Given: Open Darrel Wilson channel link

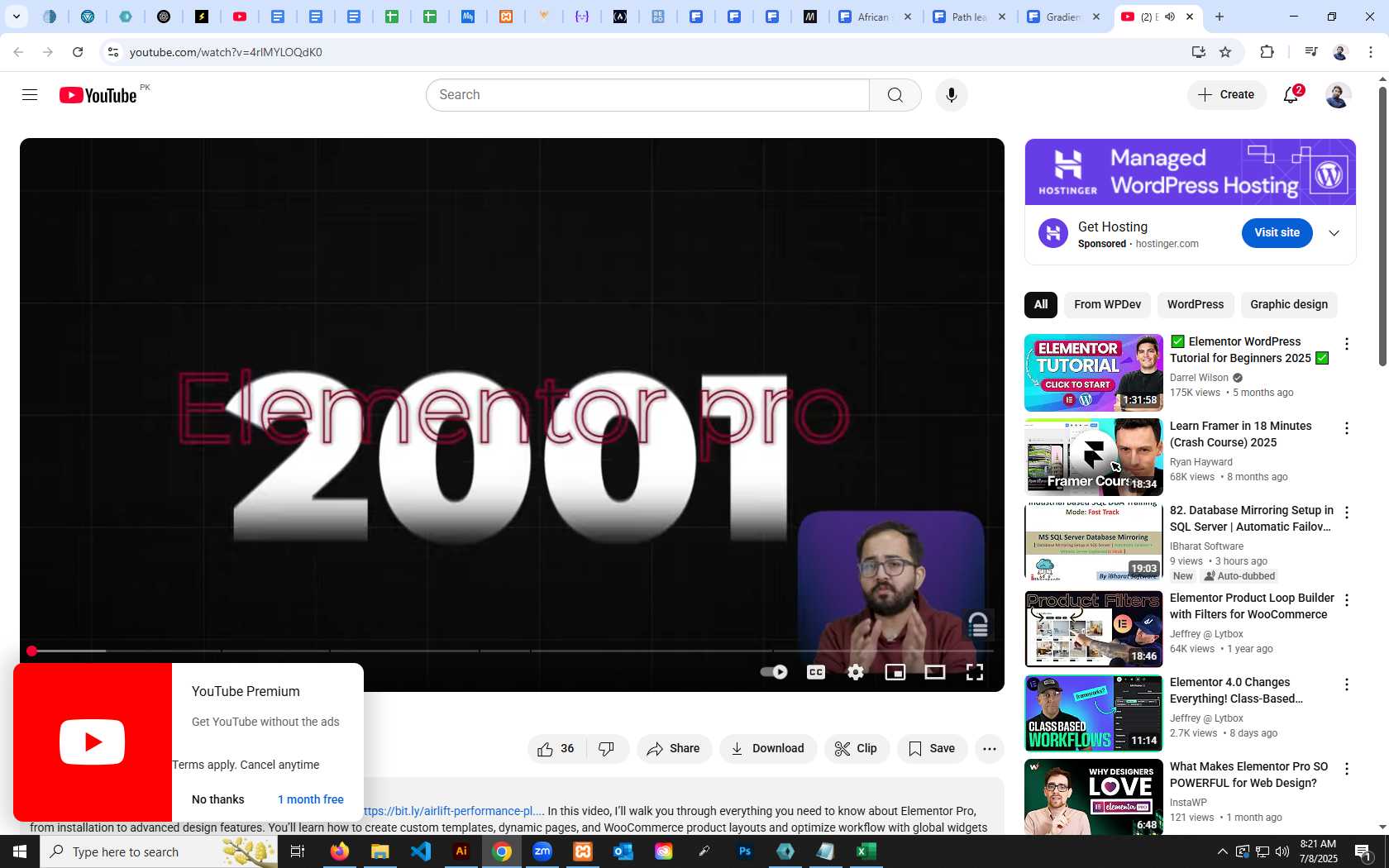Looking at the screenshot, I should click(1199, 378).
